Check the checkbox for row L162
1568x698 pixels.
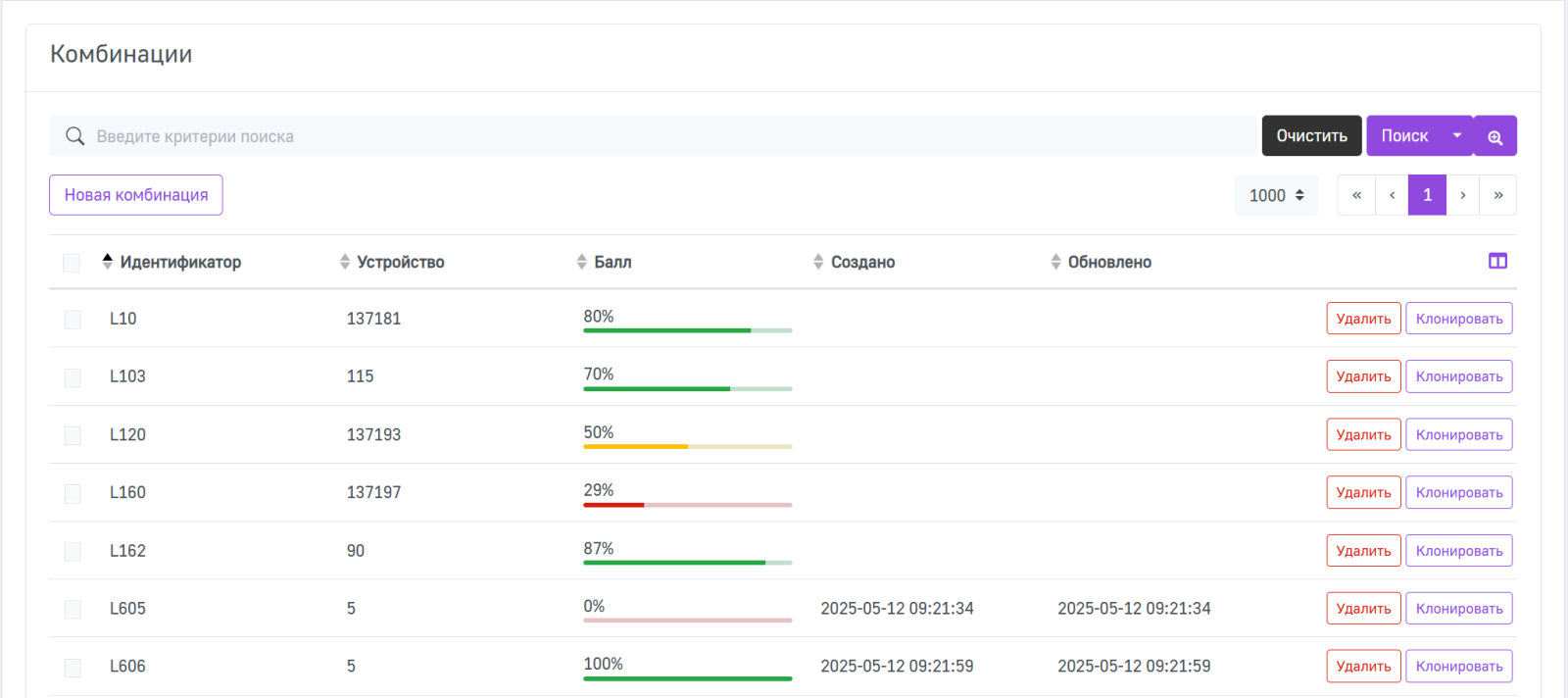[x=73, y=551]
